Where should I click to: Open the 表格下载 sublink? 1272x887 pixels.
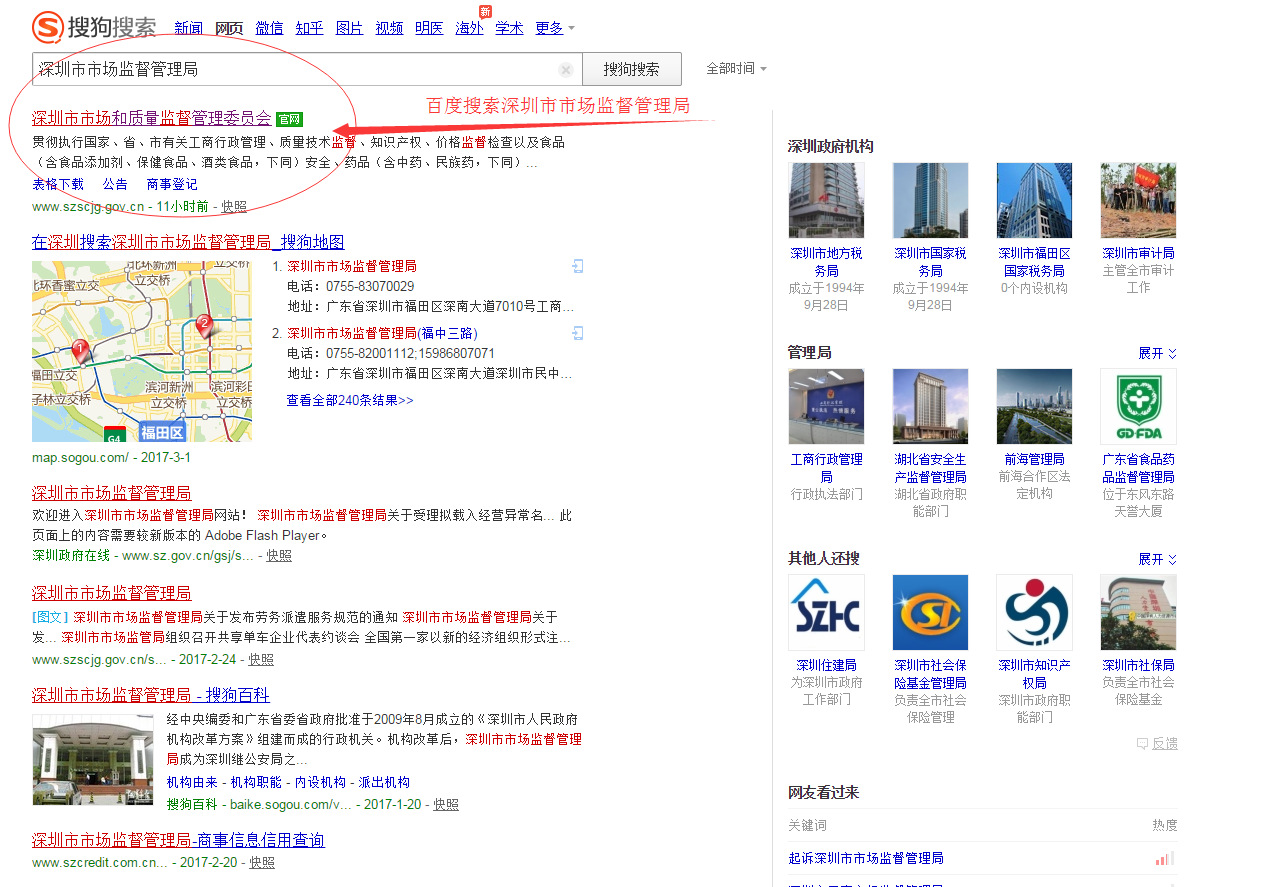point(58,184)
